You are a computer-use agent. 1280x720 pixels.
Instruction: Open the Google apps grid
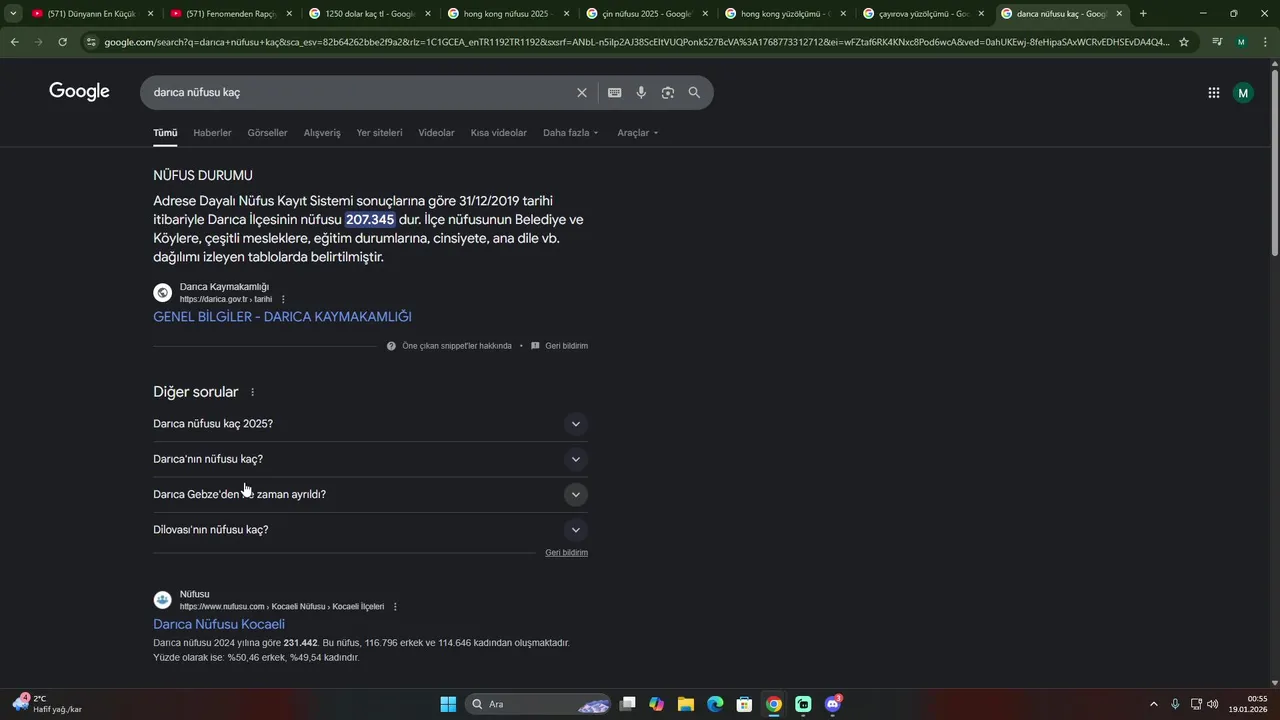(x=1214, y=93)
